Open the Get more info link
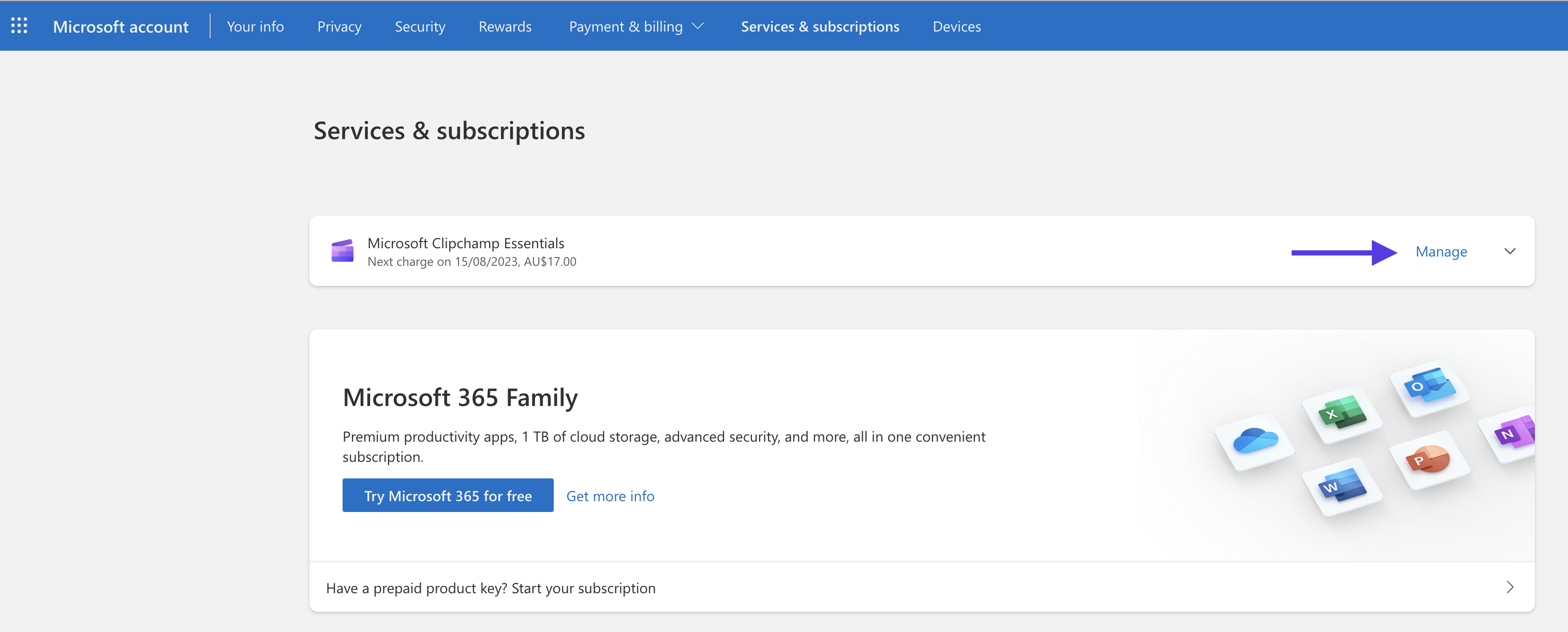This screenshot has height=632, width=1568. tap(610, 495)
